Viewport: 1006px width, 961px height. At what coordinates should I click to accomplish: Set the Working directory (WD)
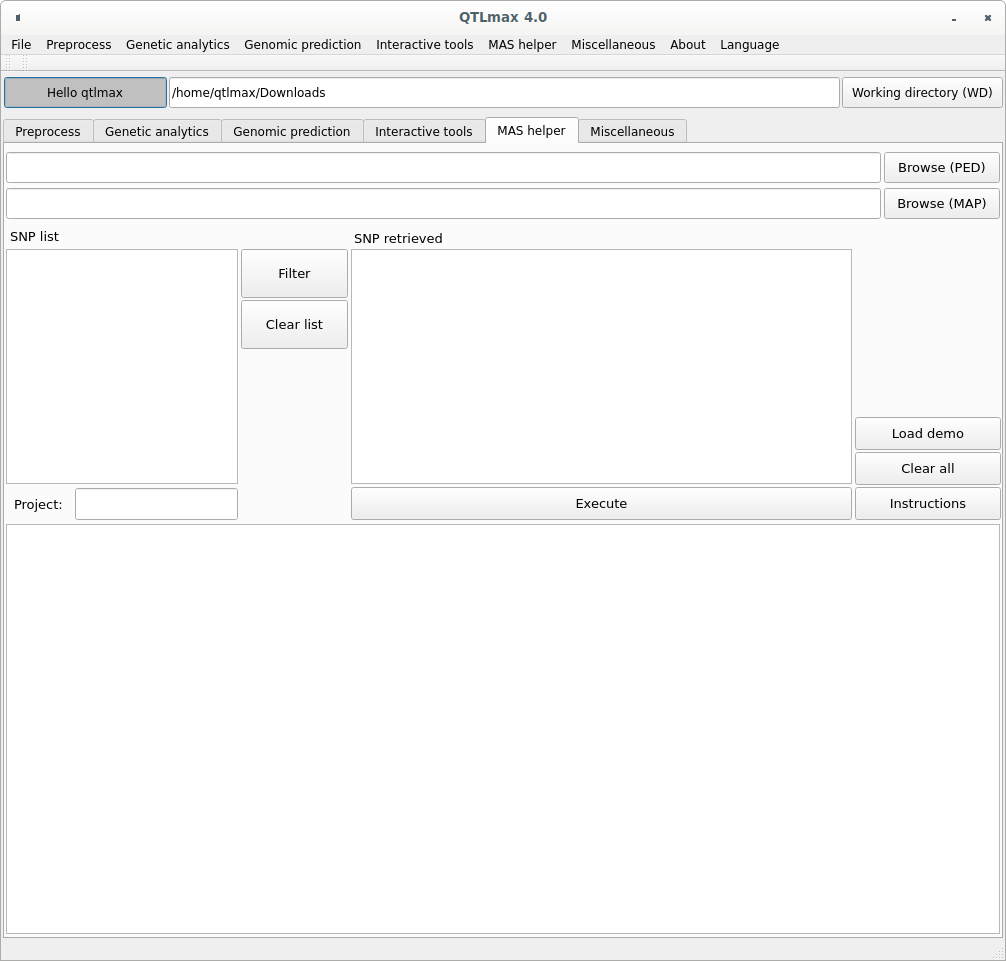tap(921, 93)
